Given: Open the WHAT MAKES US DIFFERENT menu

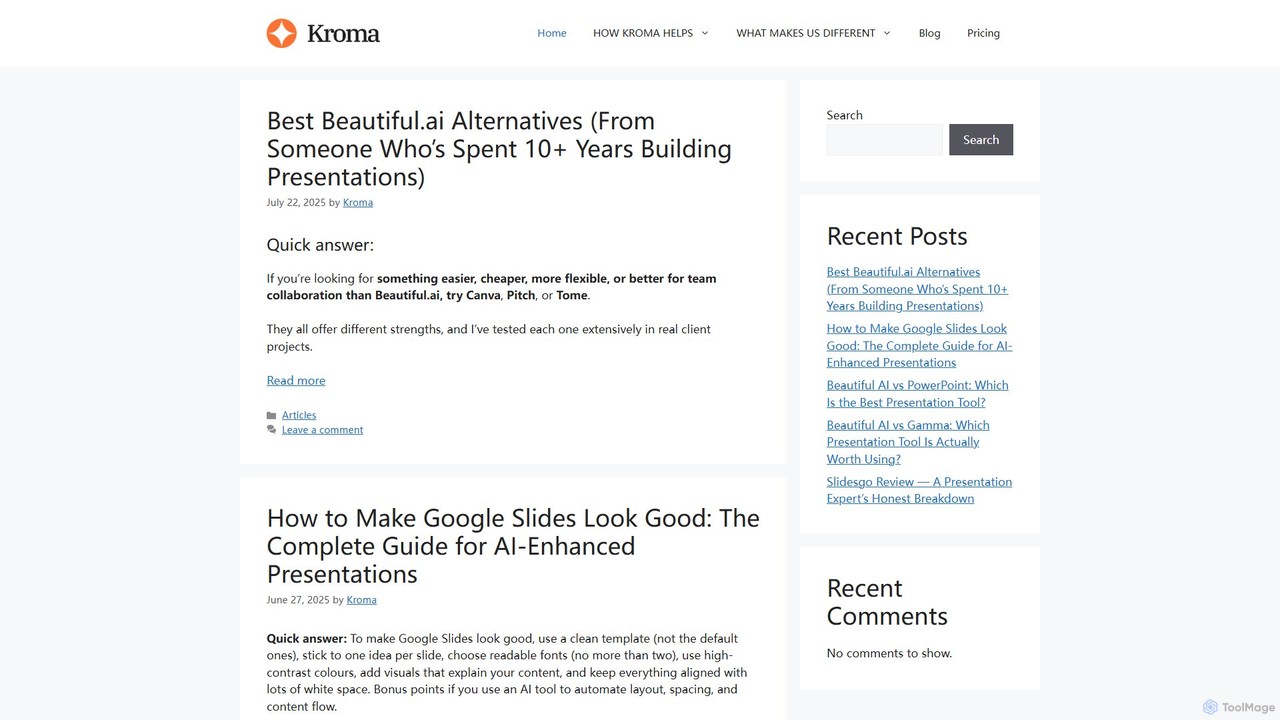Looking at the screenshot, I should click(x=806, y=33).
